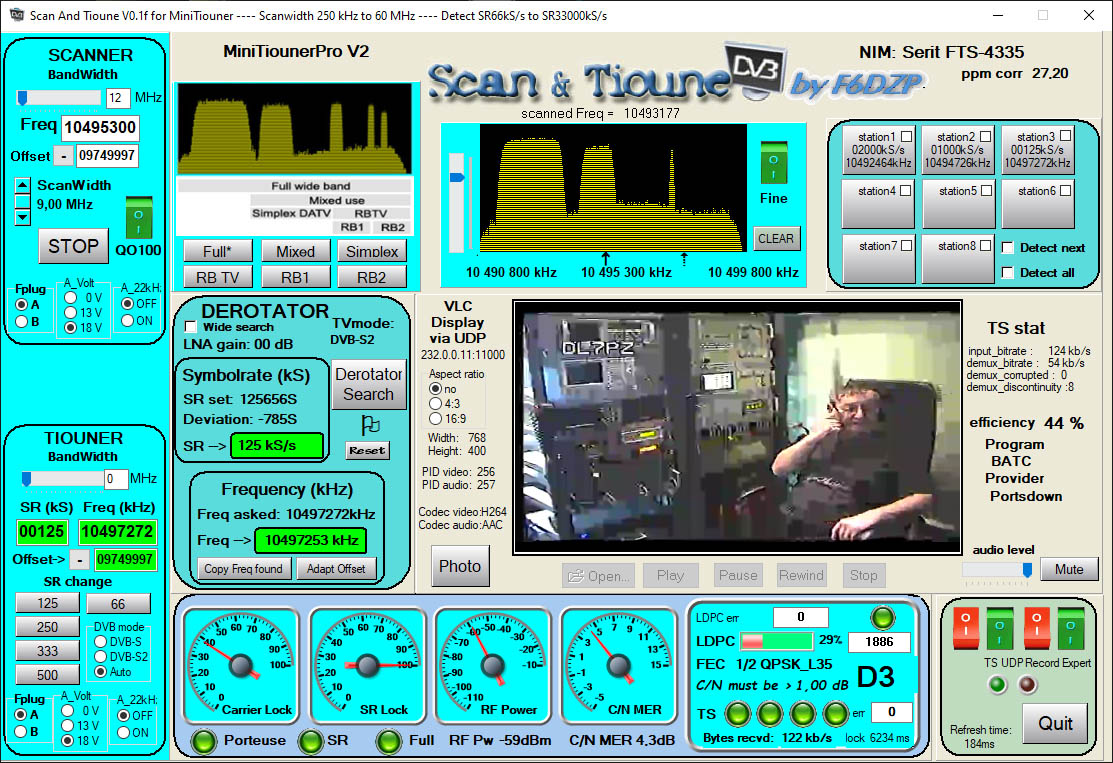Viewport: 1113px width, 763px height.
Task: Click the Tiouner BandWidth slider
Action: click(x=61, y=479)
